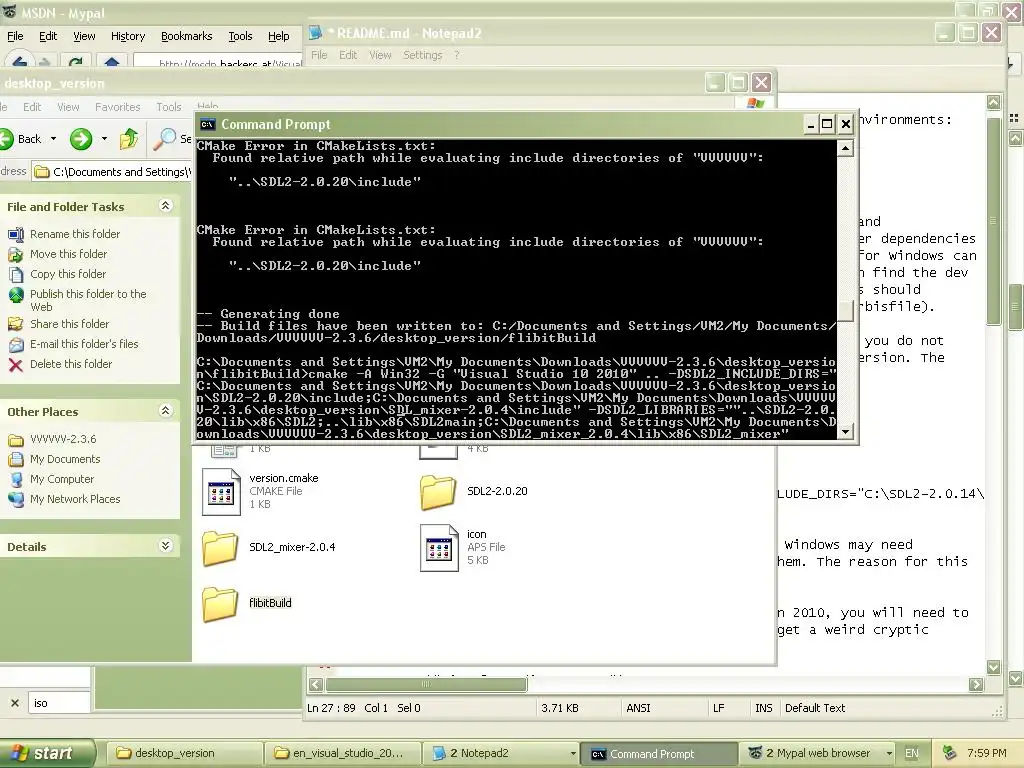Select the flibitBuild folder icon
Image resolution: width=1024 pixels, height=768 pixels.
click(220, 603)
